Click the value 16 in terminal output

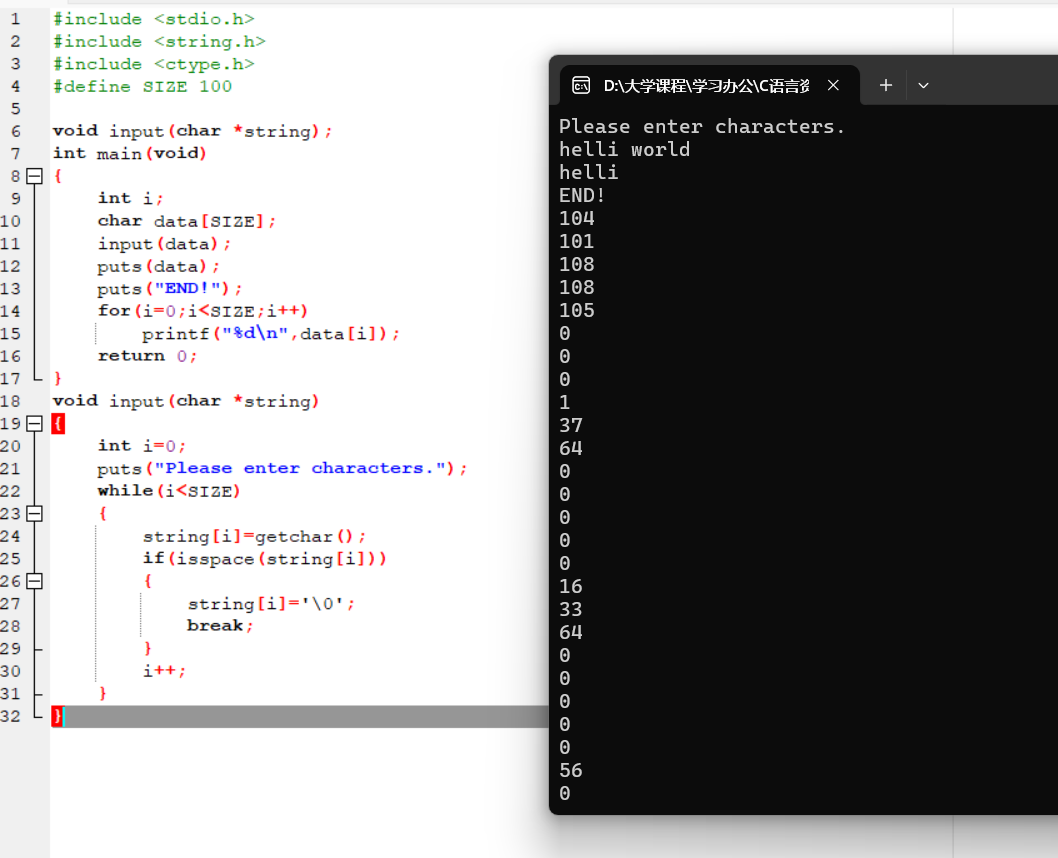pyautogui.click(x=571, y=587)
